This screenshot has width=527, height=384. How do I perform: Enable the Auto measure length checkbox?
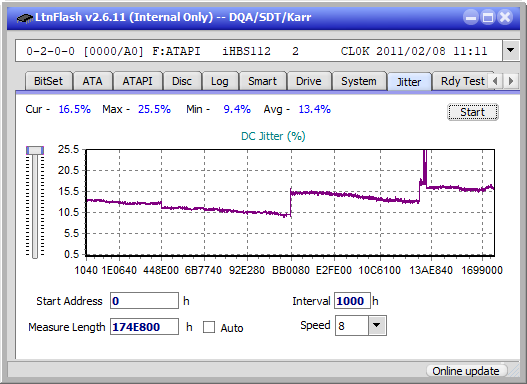coord(209,327)
